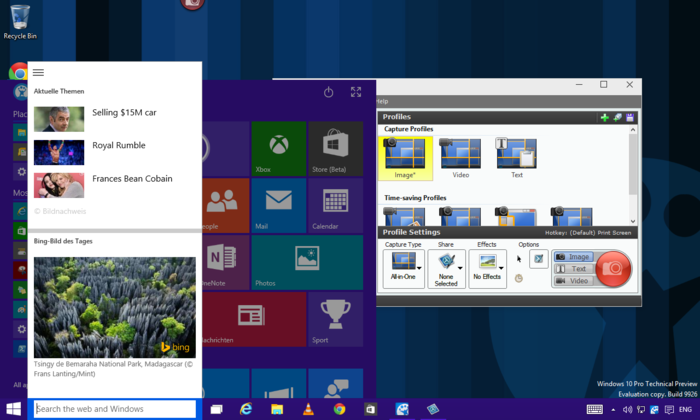Screen dimensions: 700x420
Task: Click the profiles list scroll-down arrow
Action: pos(633,221)
